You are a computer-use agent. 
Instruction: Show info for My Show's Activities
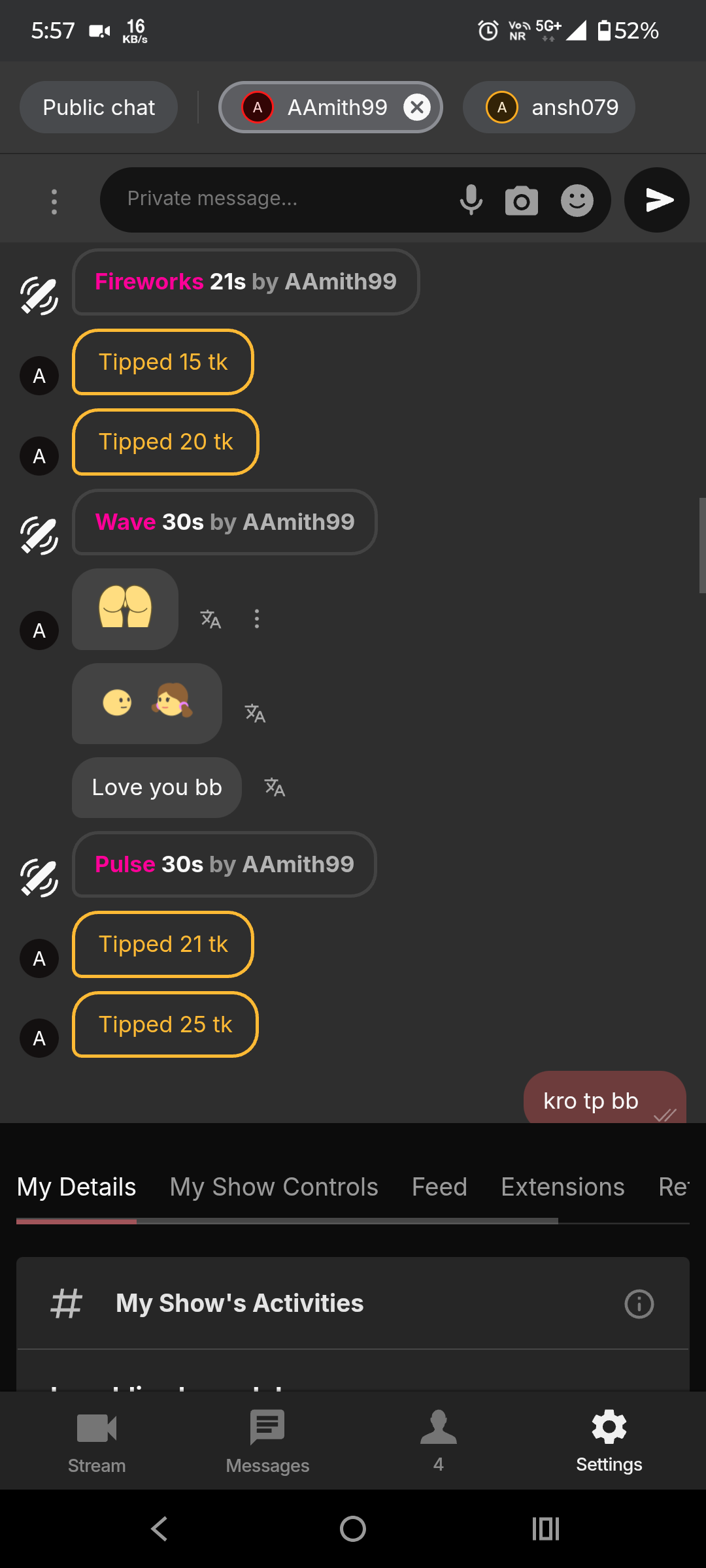(639, 1304)
